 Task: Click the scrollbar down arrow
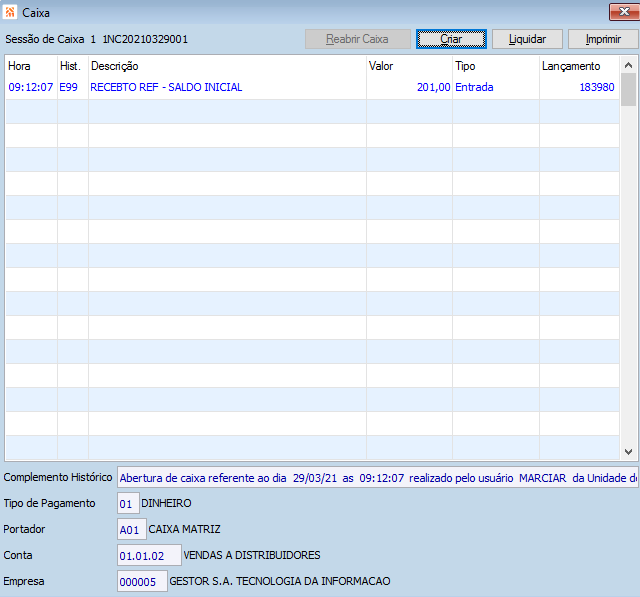(x=628, y=452)
